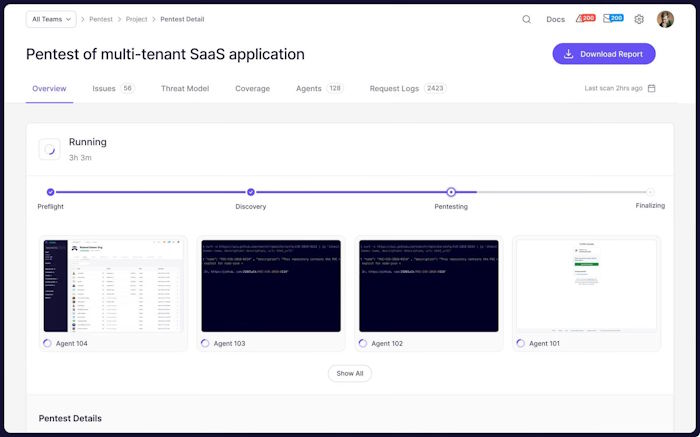This screenshot has height=437, width=700.
Task: Click the Agent 104 label
Action: tap(71, 343)
